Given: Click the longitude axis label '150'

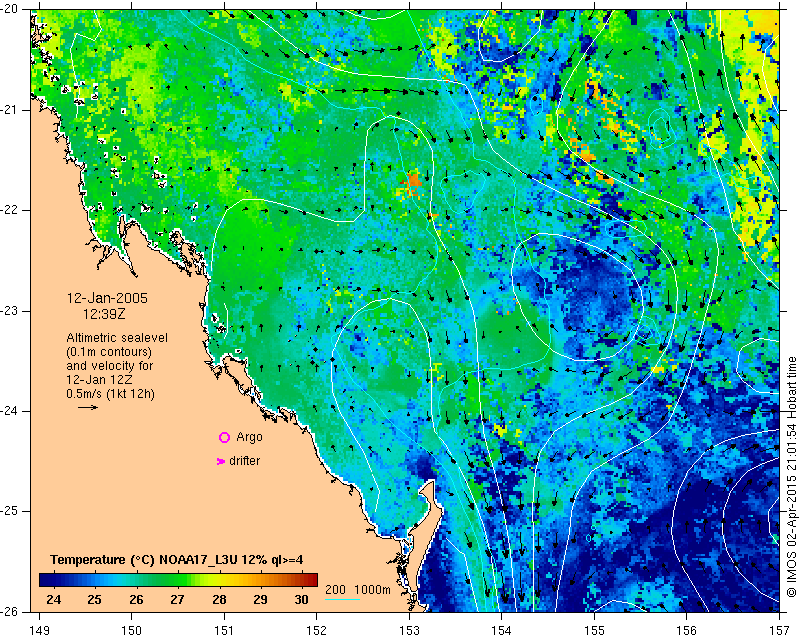Looking at the screenshot, I should 132,631.
